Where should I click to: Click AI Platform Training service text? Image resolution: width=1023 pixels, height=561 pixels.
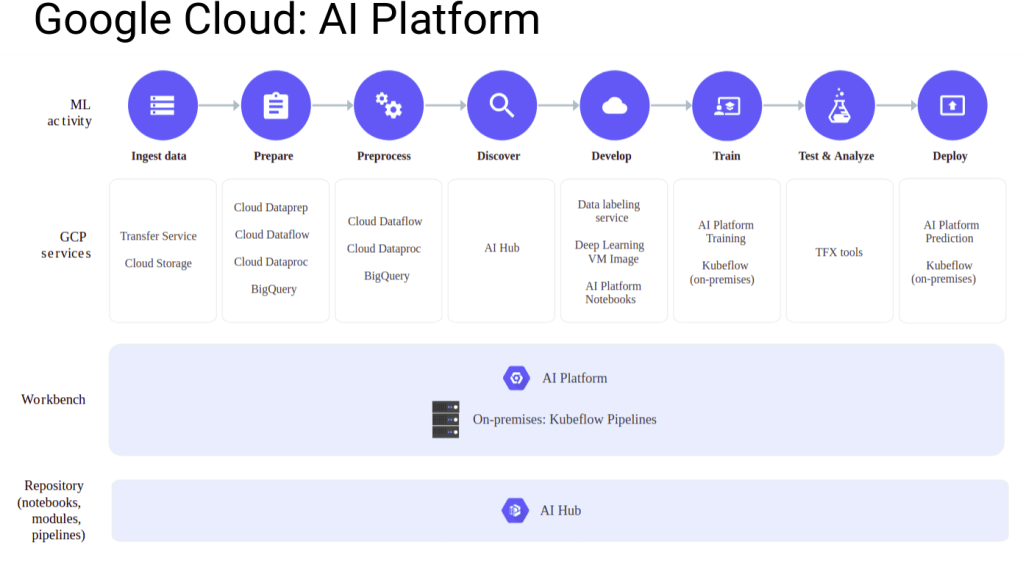click(725, 232)
